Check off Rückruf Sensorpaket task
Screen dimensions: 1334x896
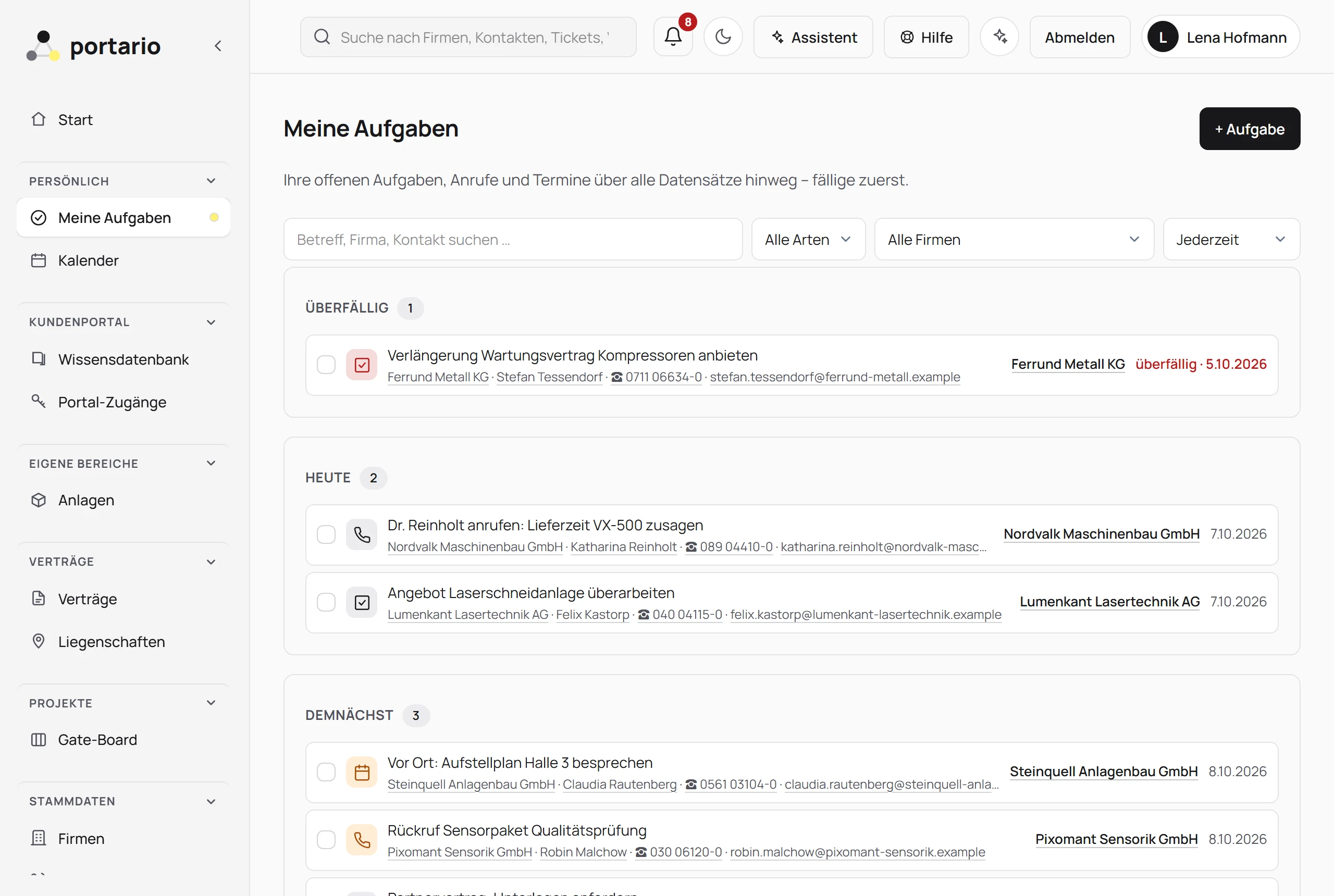[x=326, y=839]
